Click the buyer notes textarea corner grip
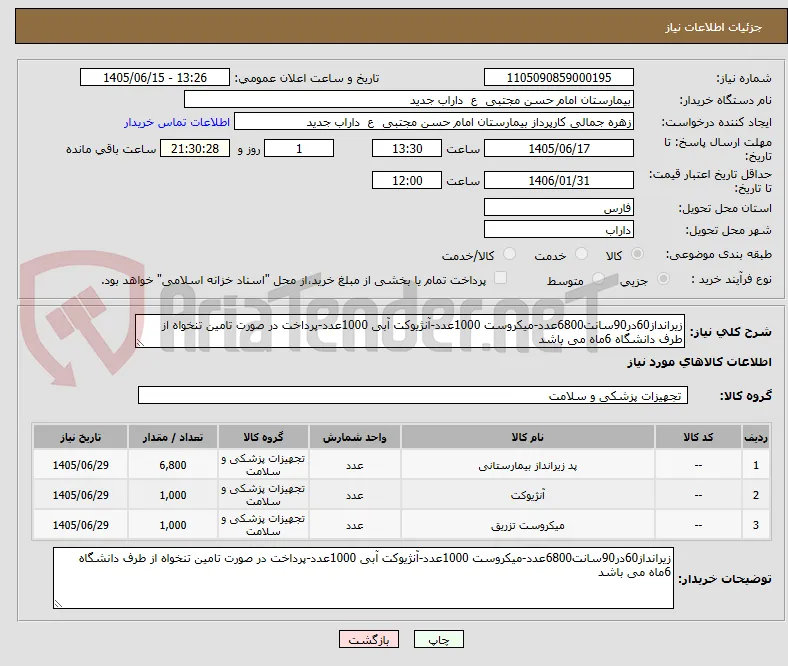This screenshot has width=788, height=666. (58, 603)
